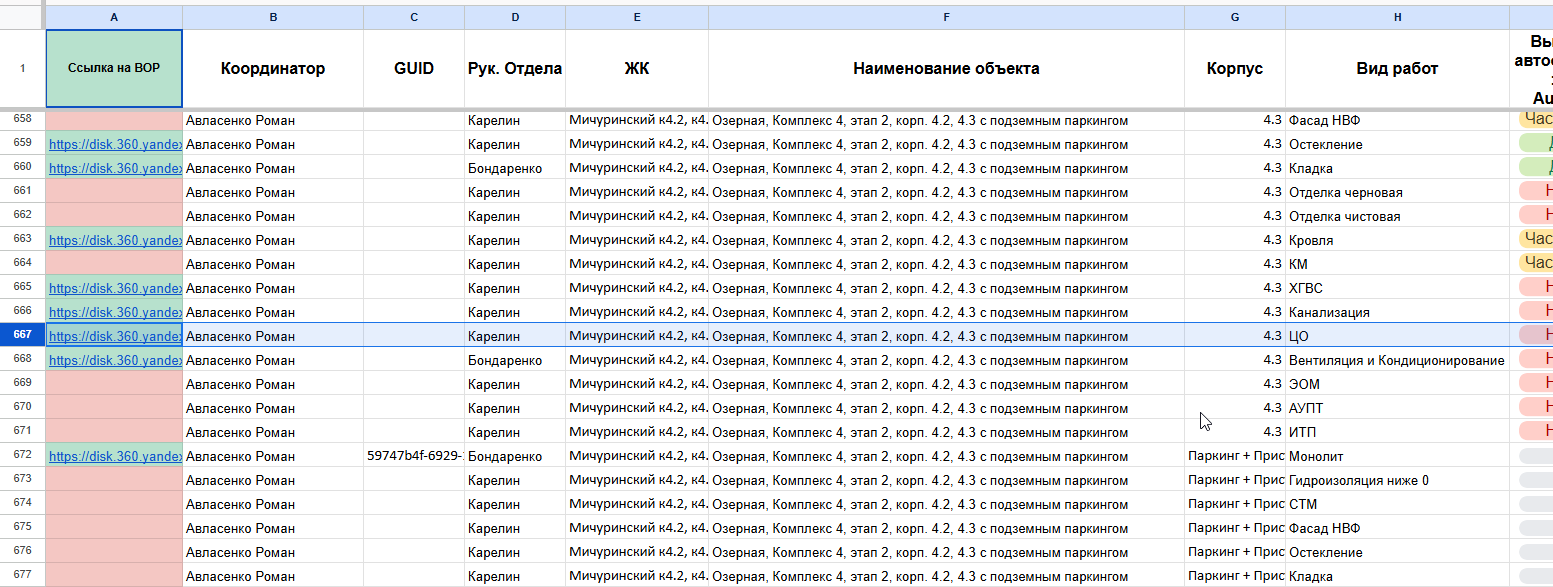Select column F header
This screenshot has height=587, width=1553.
tap(946, 18)
